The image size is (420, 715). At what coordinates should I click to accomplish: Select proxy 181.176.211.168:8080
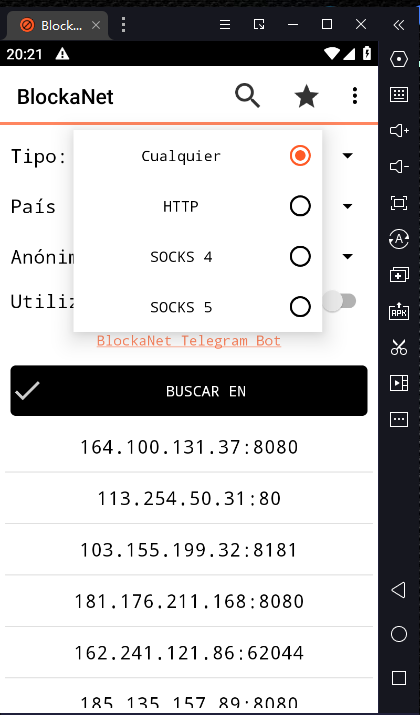coord(189,601)
